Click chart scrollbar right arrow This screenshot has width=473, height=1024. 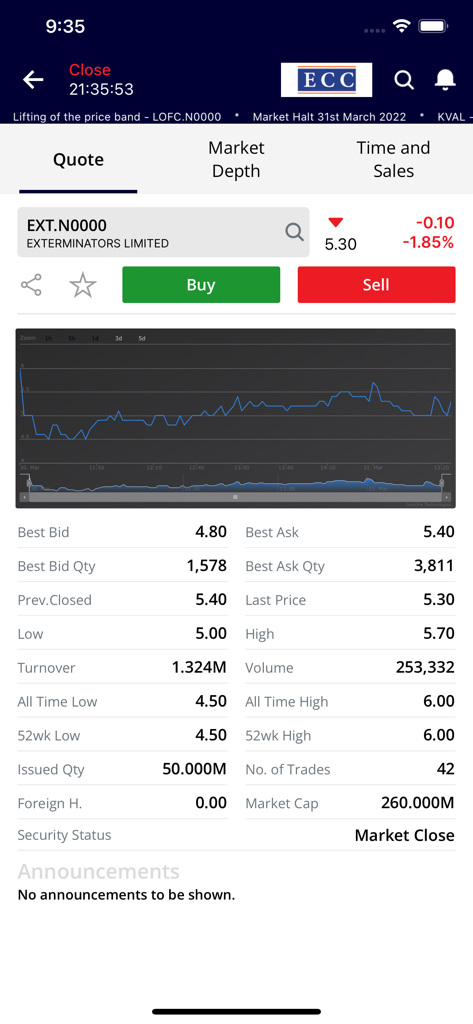[446, 497]
